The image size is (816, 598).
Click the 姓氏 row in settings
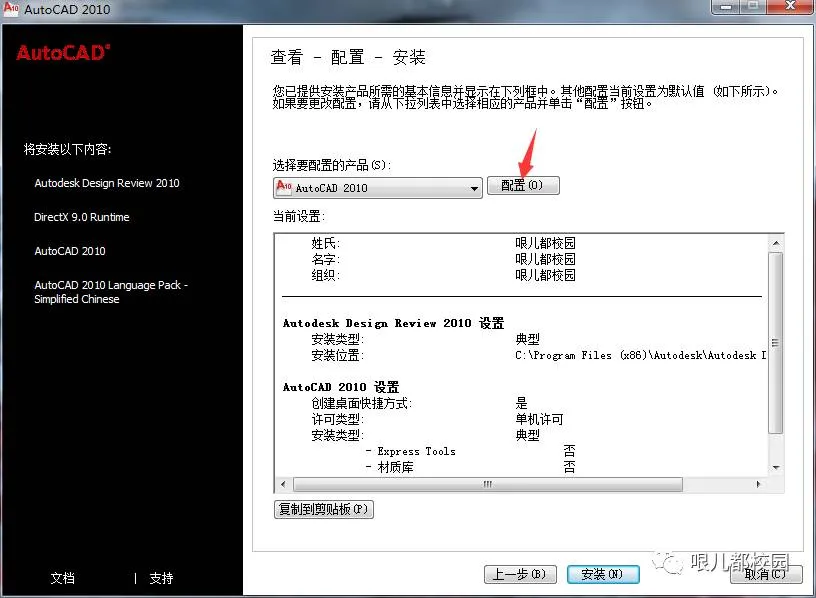point(443,243)
